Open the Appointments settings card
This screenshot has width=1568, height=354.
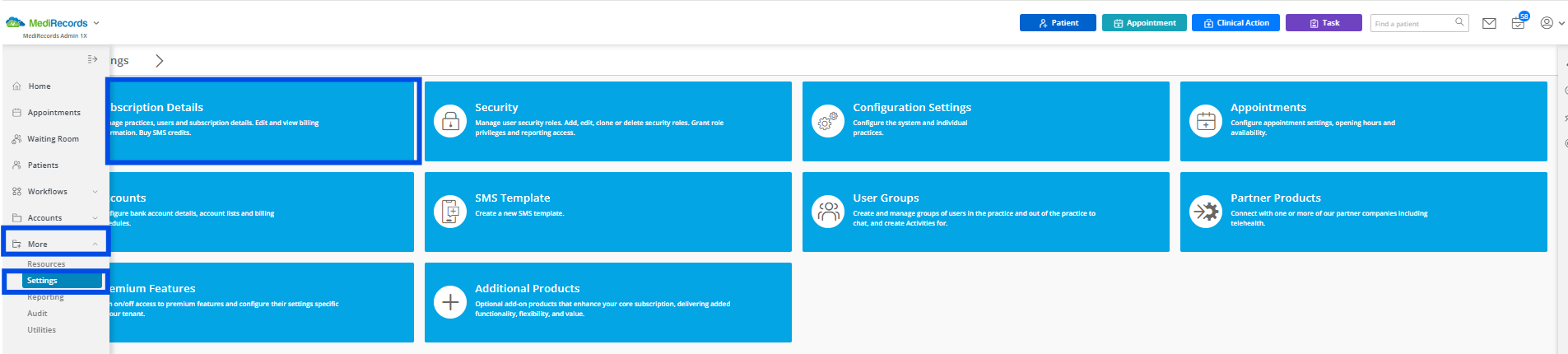(1364, 121)
